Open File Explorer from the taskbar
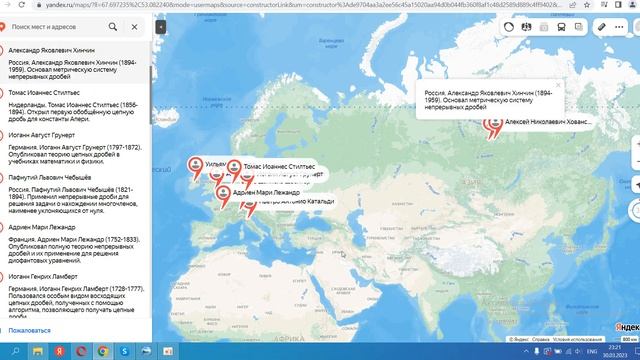640x360 pixels. point(38,351)
